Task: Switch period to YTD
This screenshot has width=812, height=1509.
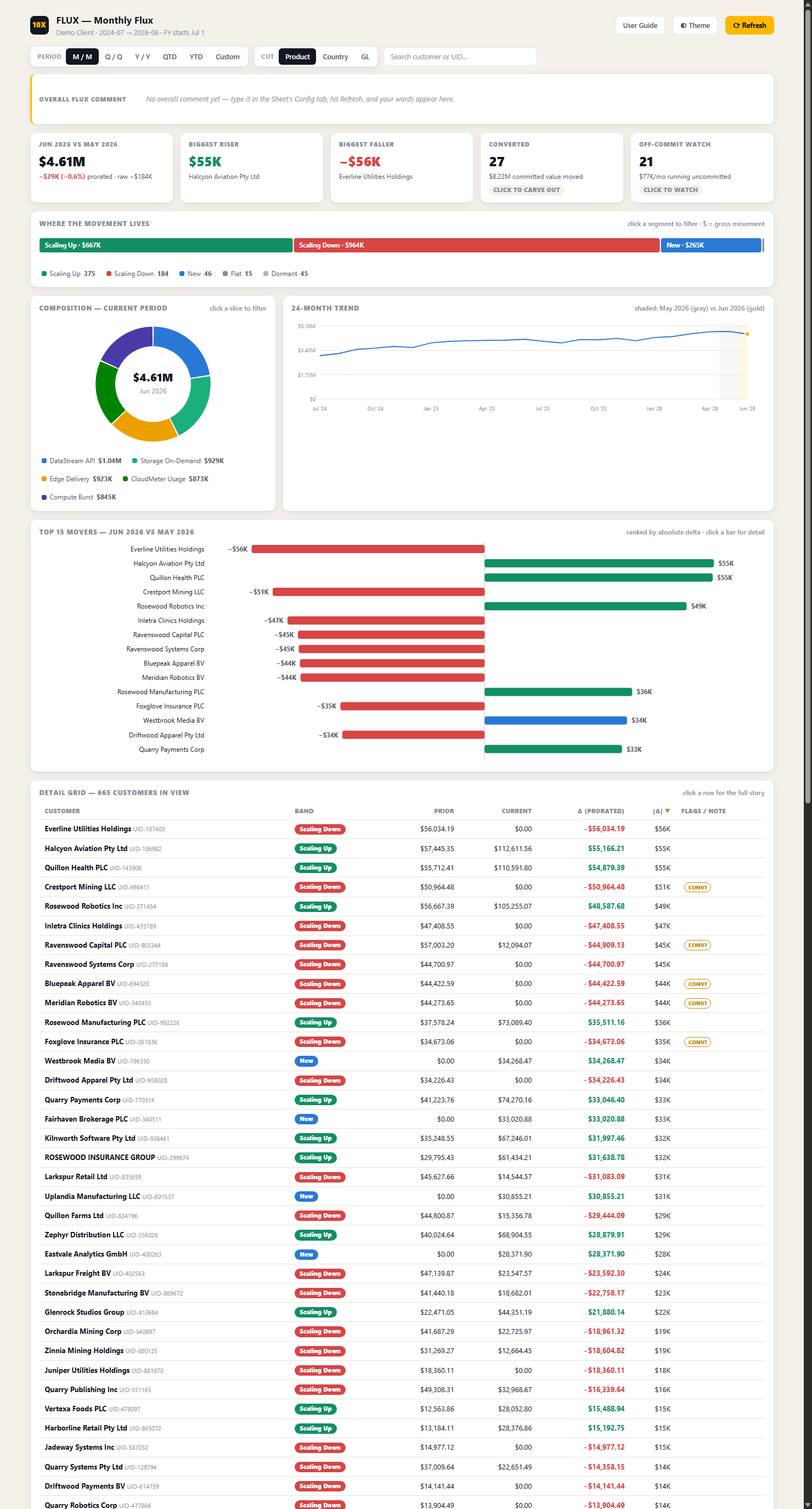Action: (196, 57)
